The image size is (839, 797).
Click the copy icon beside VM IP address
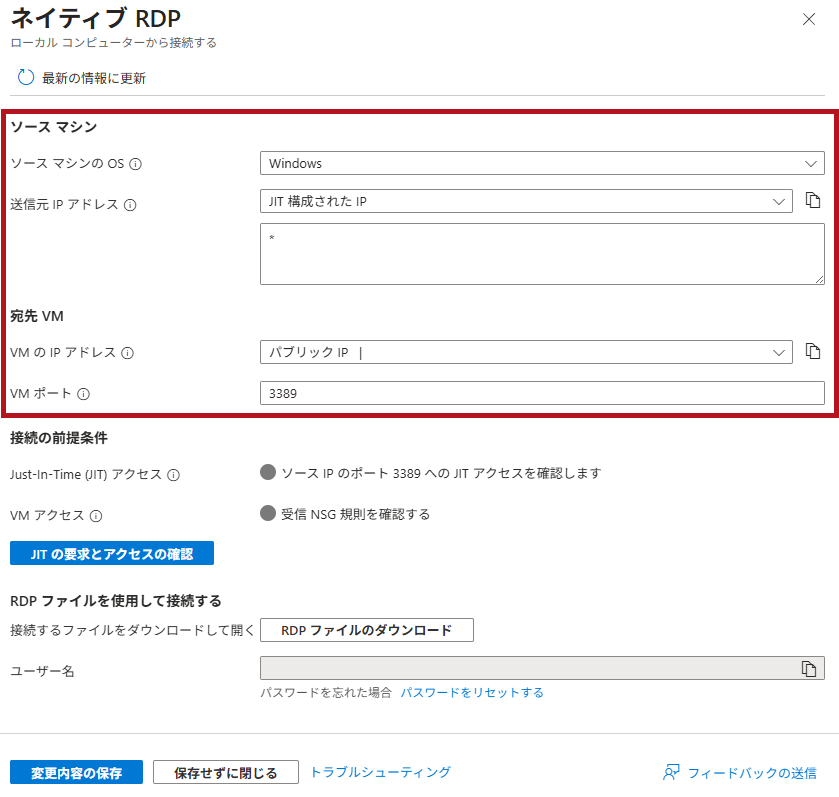point(814,351)
